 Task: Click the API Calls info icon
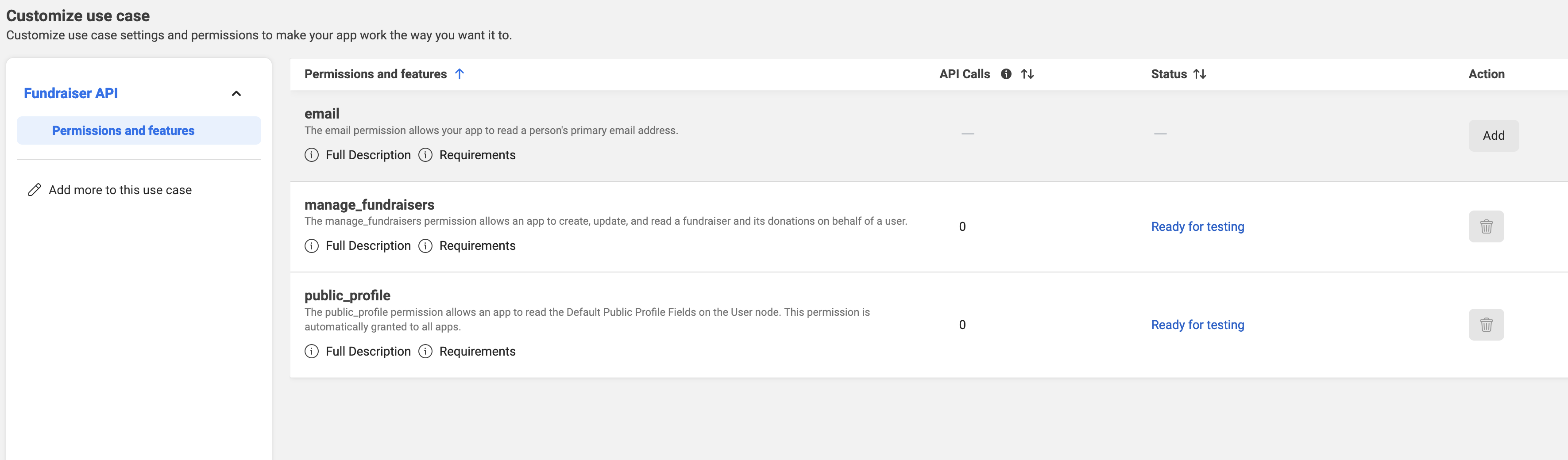click(x=1006, y=74)
